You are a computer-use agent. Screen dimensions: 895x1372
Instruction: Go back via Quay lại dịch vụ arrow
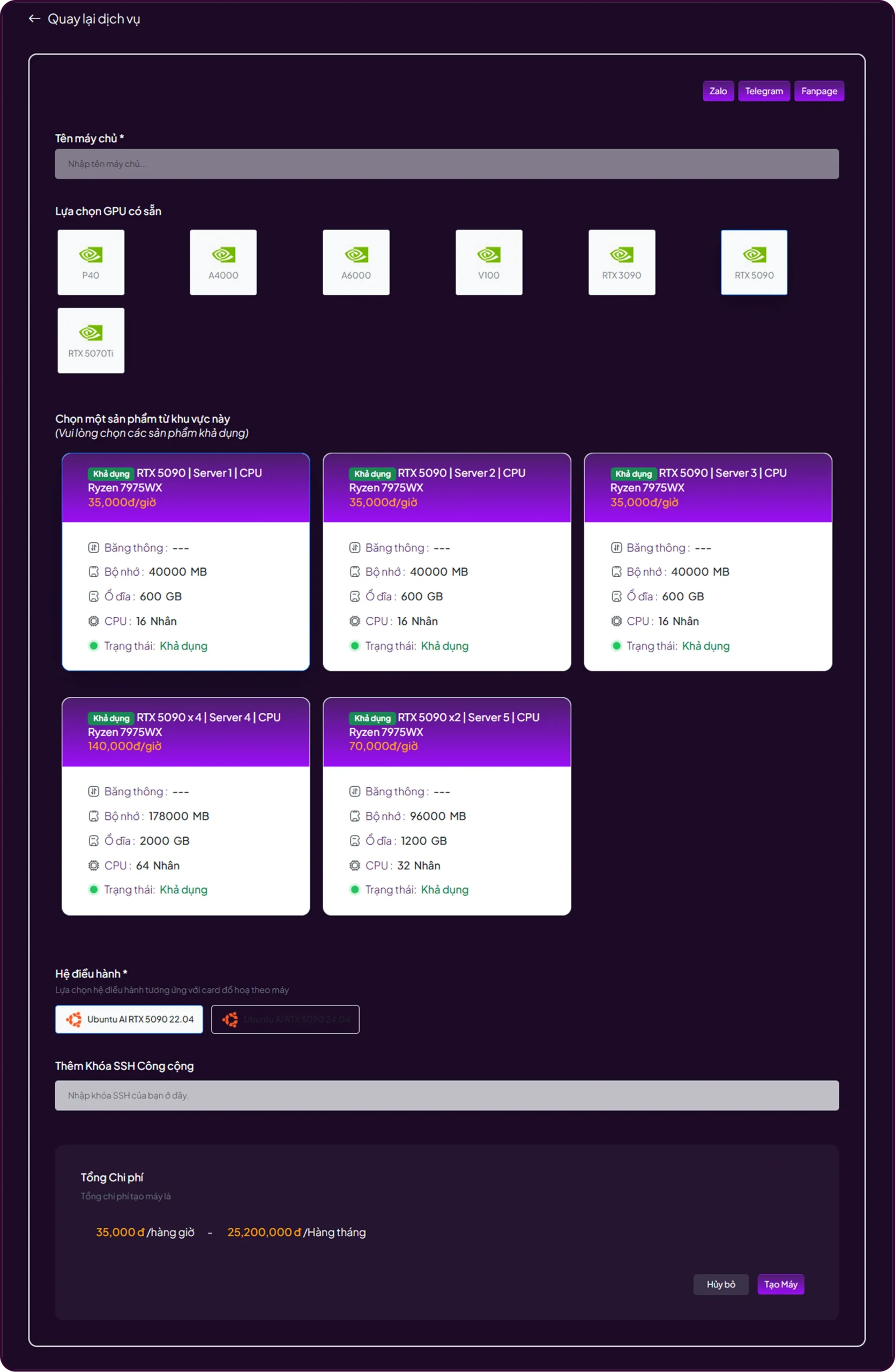pyautogui.click(x=34, y=18)
